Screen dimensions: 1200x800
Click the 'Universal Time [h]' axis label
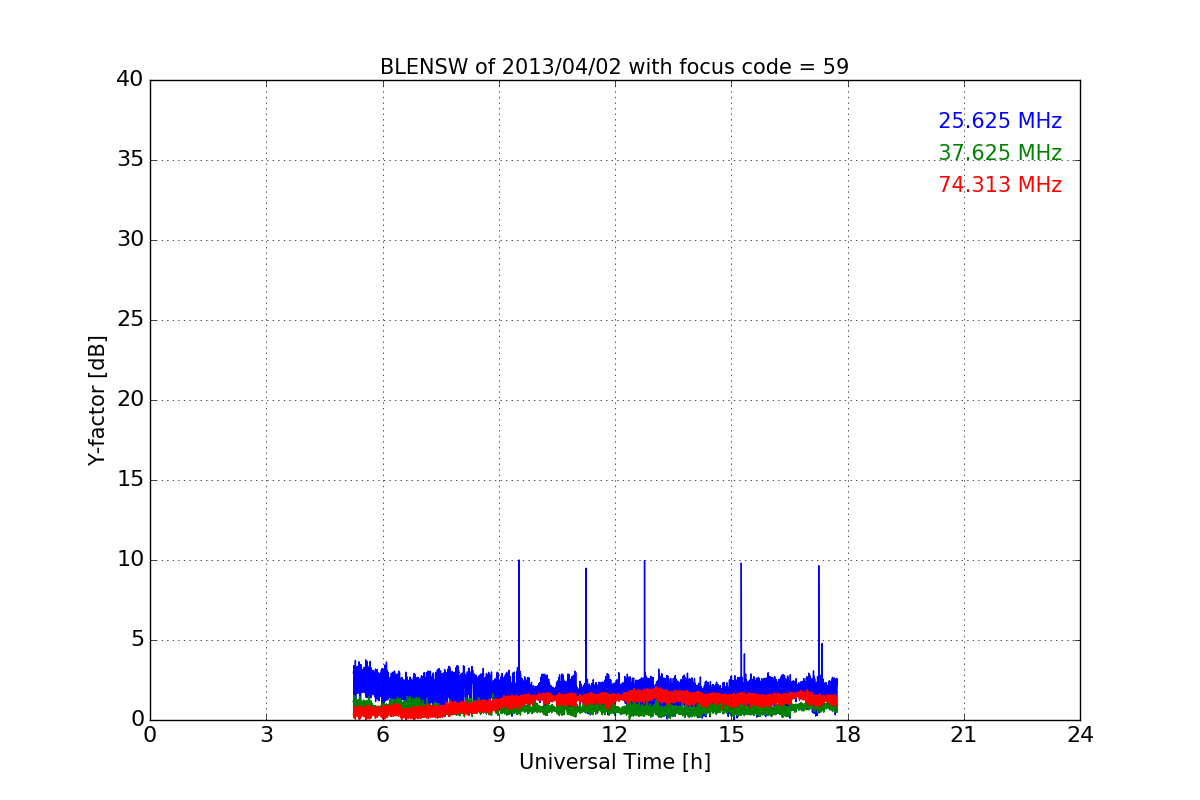coord(615,762)
